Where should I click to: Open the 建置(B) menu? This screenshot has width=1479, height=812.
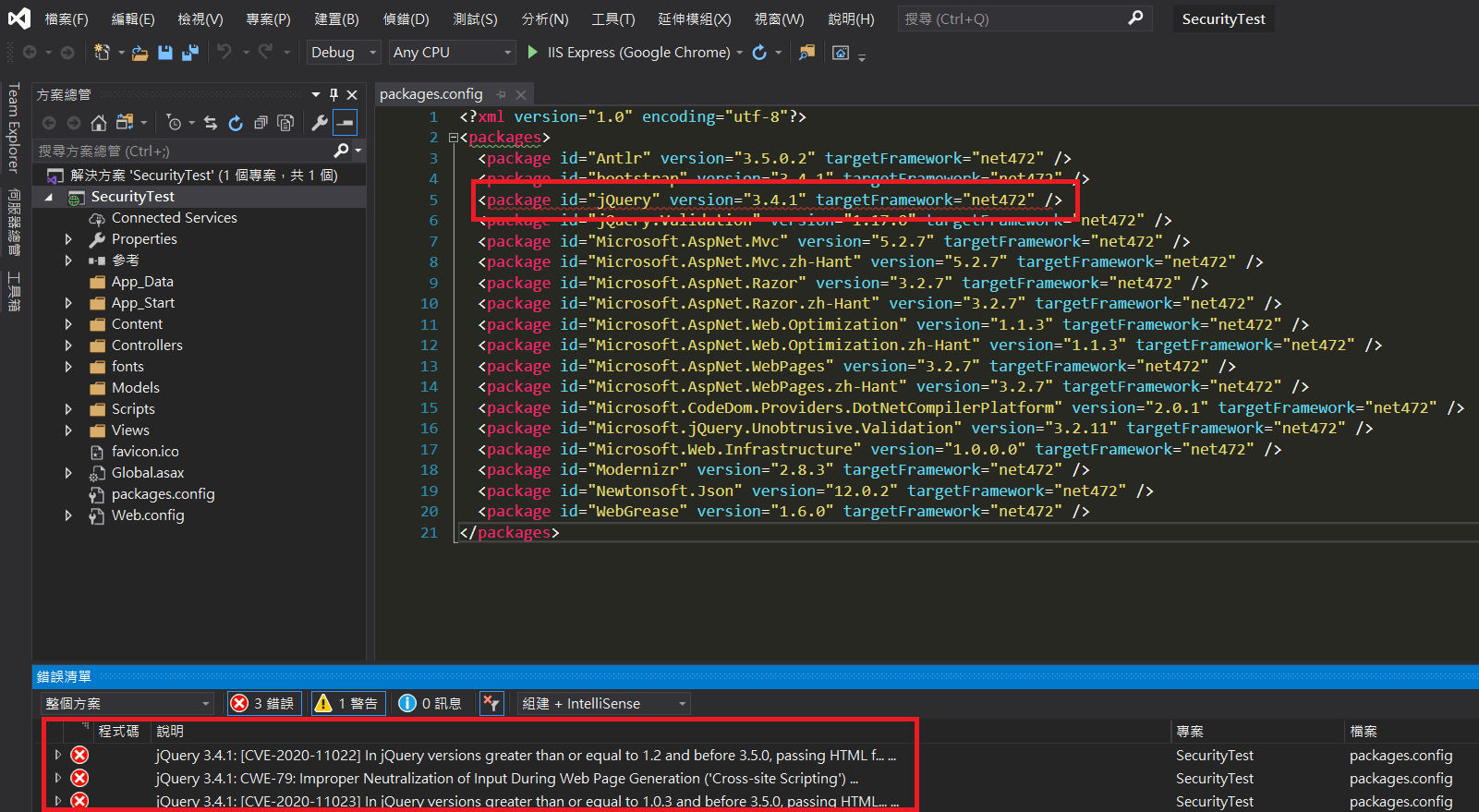(x=336, y=19)
